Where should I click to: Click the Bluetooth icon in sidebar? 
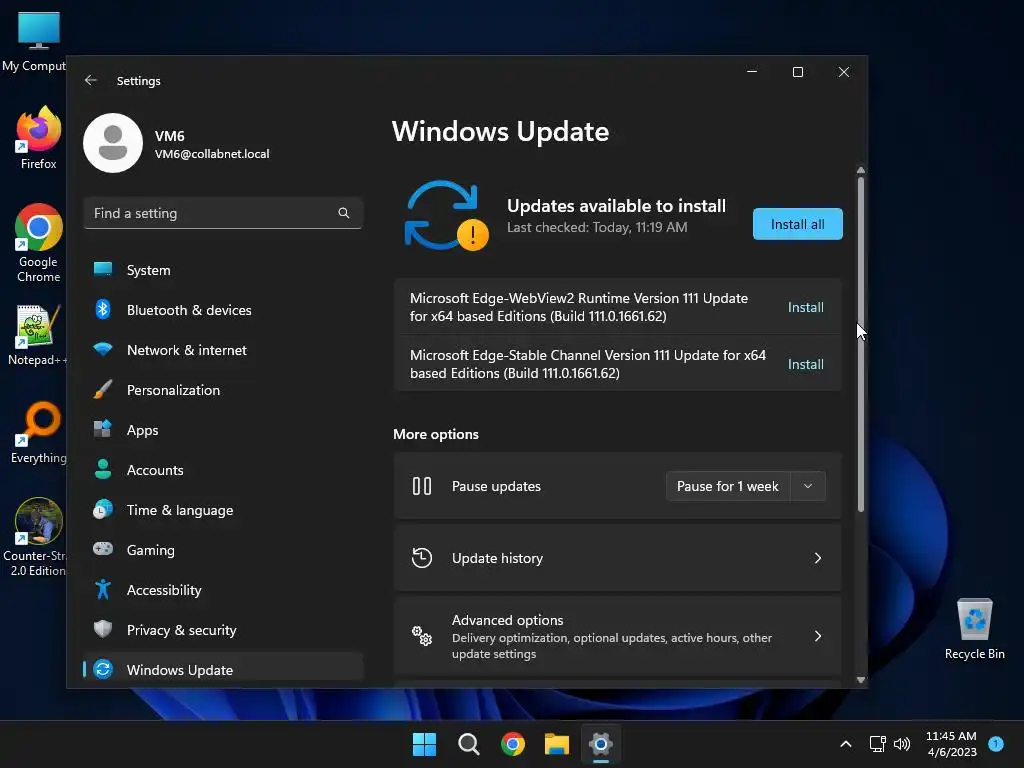103,310
